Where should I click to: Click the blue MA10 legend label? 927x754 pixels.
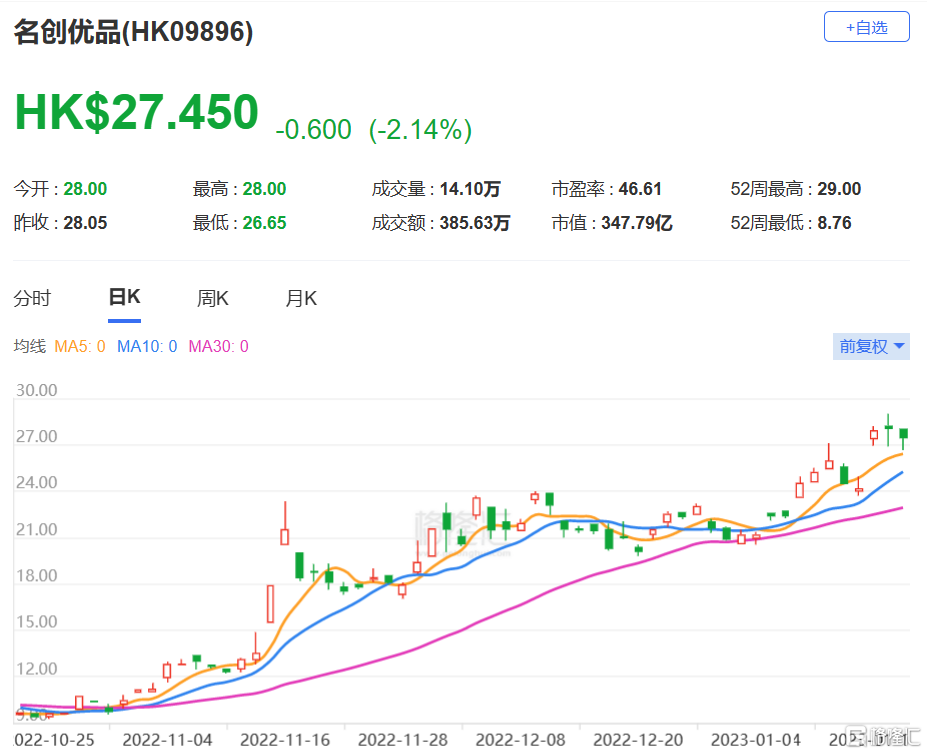(x=147, y=347)
